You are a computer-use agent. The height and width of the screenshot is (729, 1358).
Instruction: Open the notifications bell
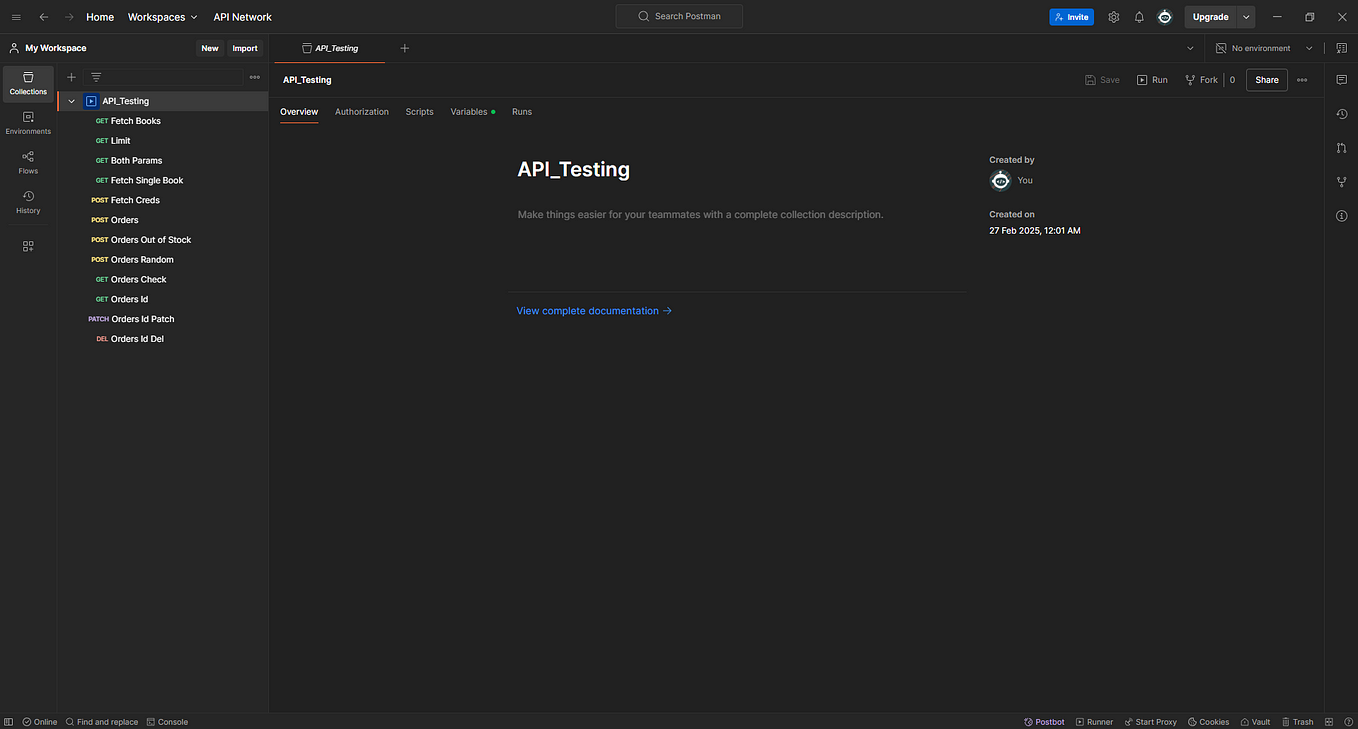point(1139,17)
